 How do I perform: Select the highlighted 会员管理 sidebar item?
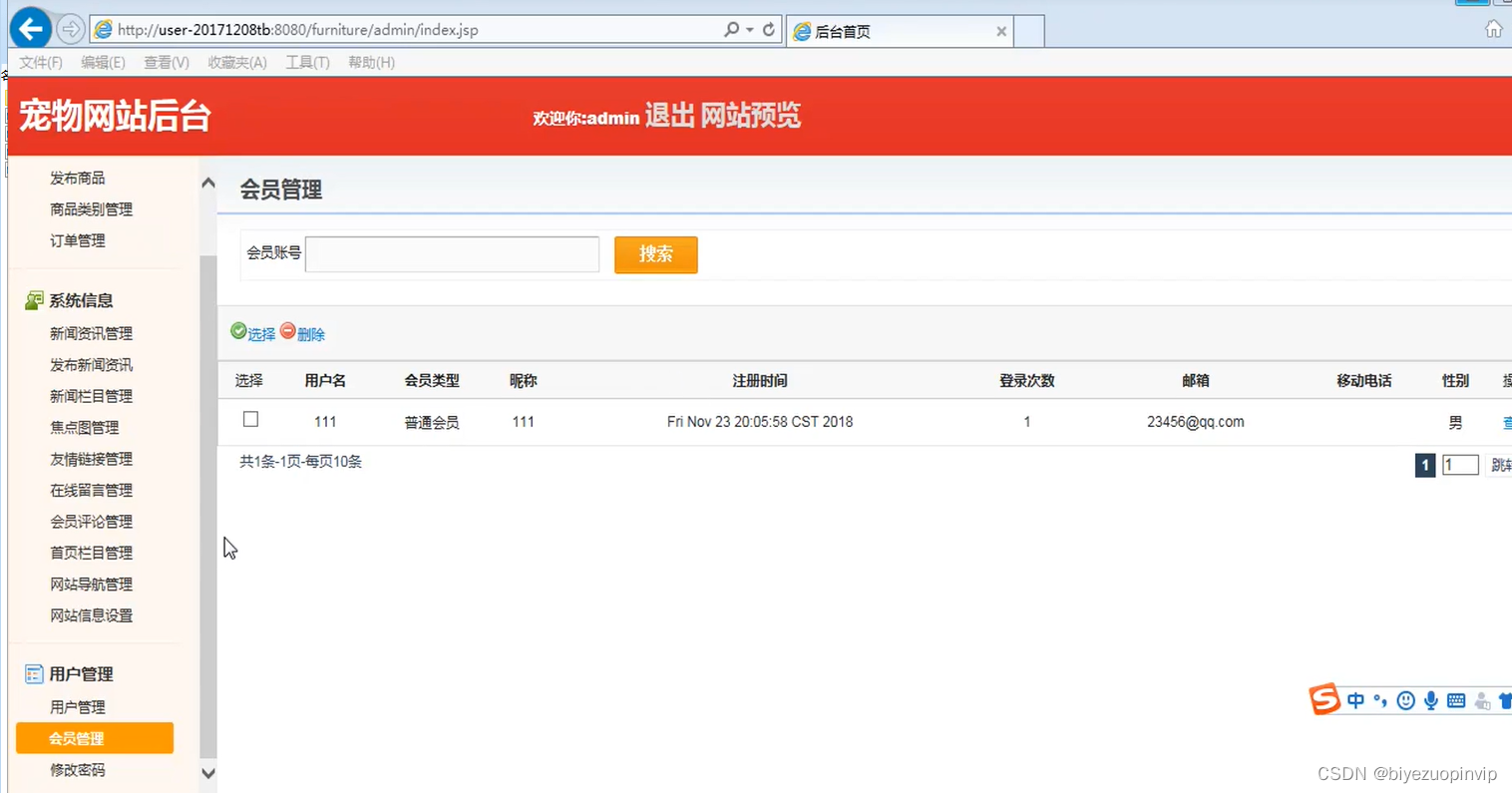(x=95, y=738)
